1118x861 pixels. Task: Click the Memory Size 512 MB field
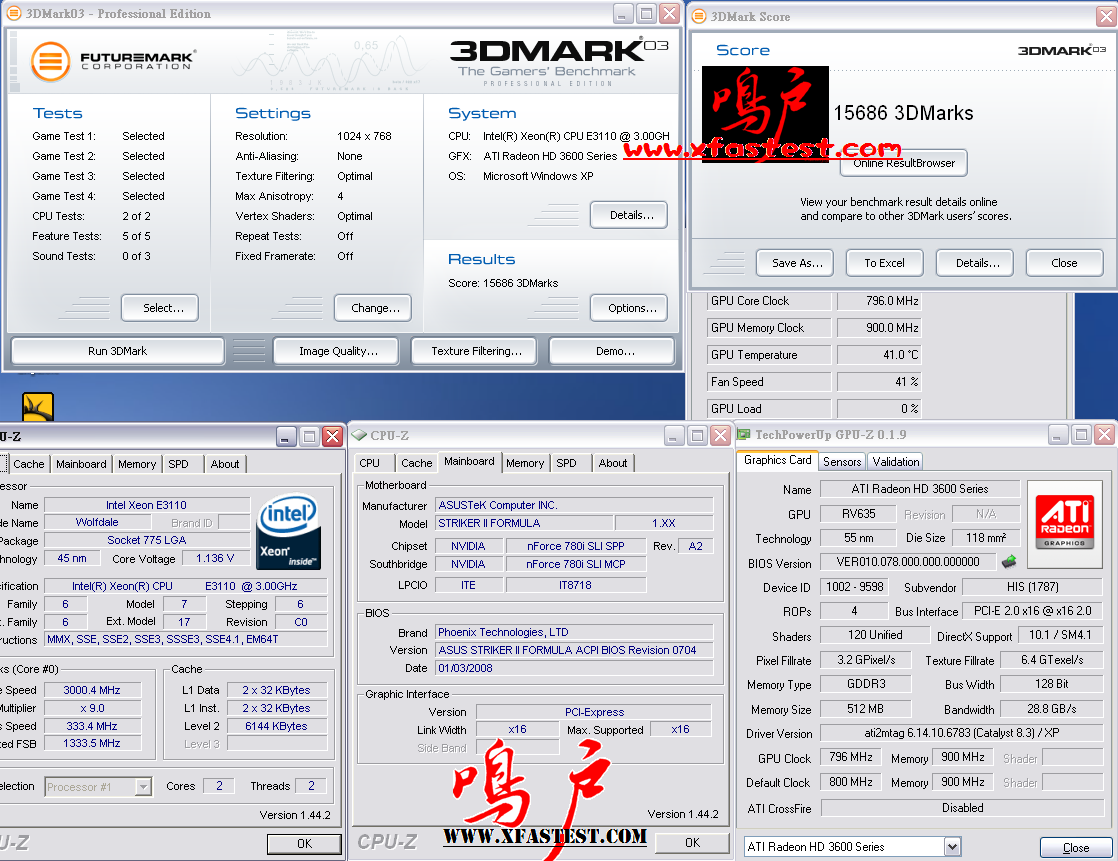[x=866, y=709]
